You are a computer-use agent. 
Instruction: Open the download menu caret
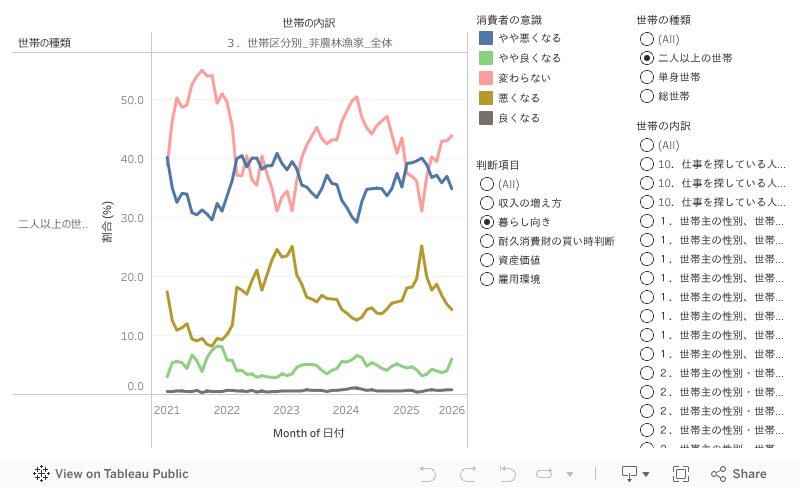[646, 475]
